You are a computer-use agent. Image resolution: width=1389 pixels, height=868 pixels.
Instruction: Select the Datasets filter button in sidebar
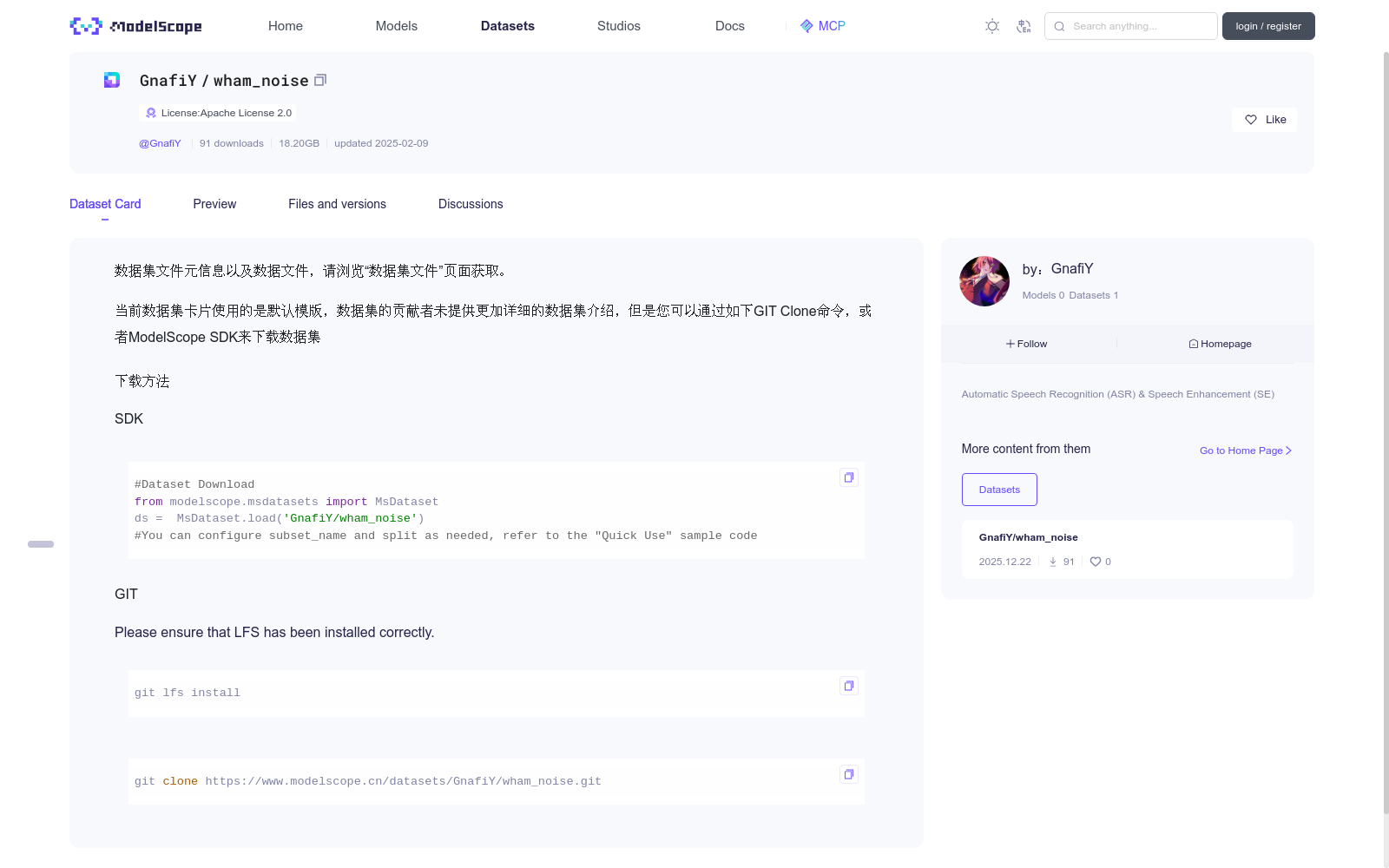[999, 490]
